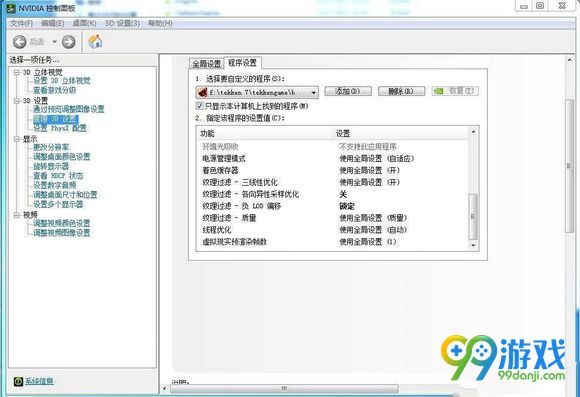Open the 3D 设置 menu

point(122,23)
